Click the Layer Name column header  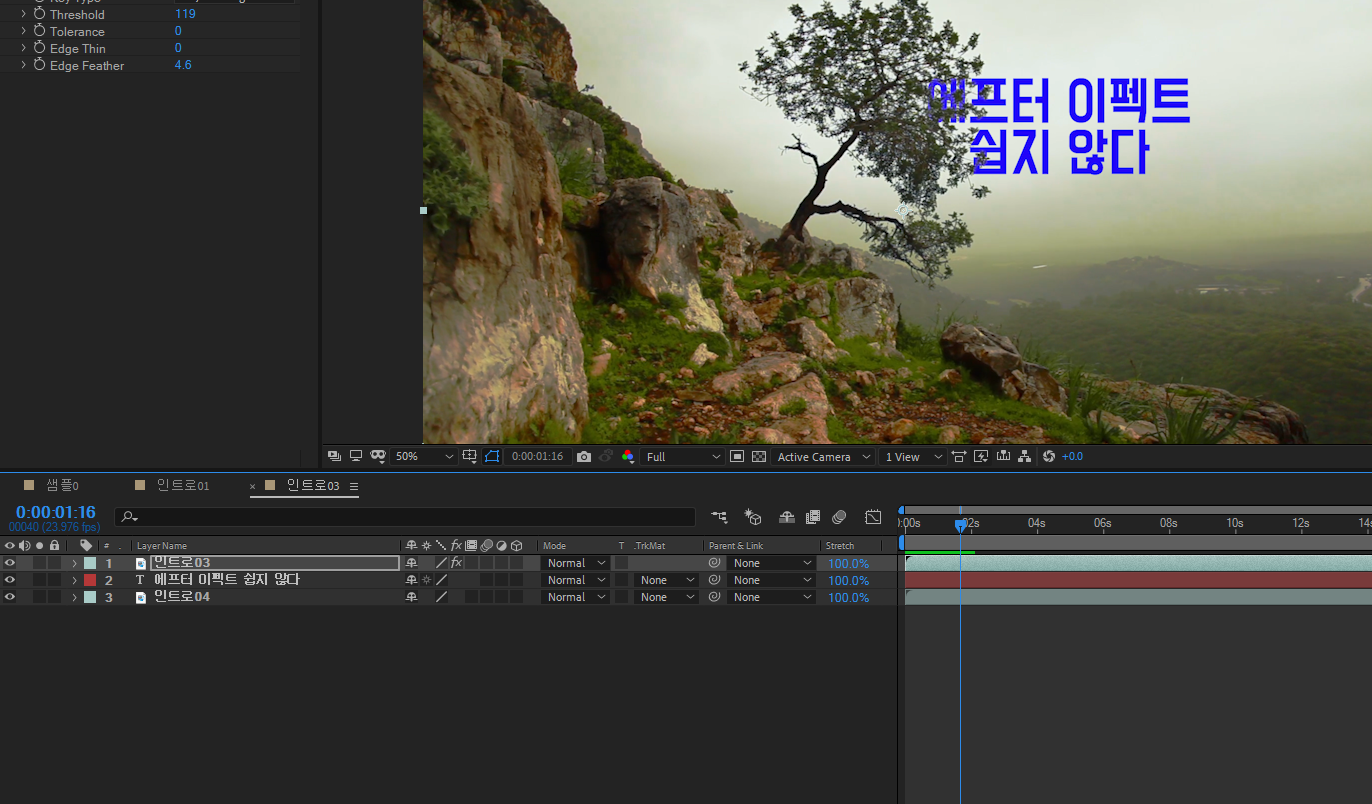pos(162,546)
